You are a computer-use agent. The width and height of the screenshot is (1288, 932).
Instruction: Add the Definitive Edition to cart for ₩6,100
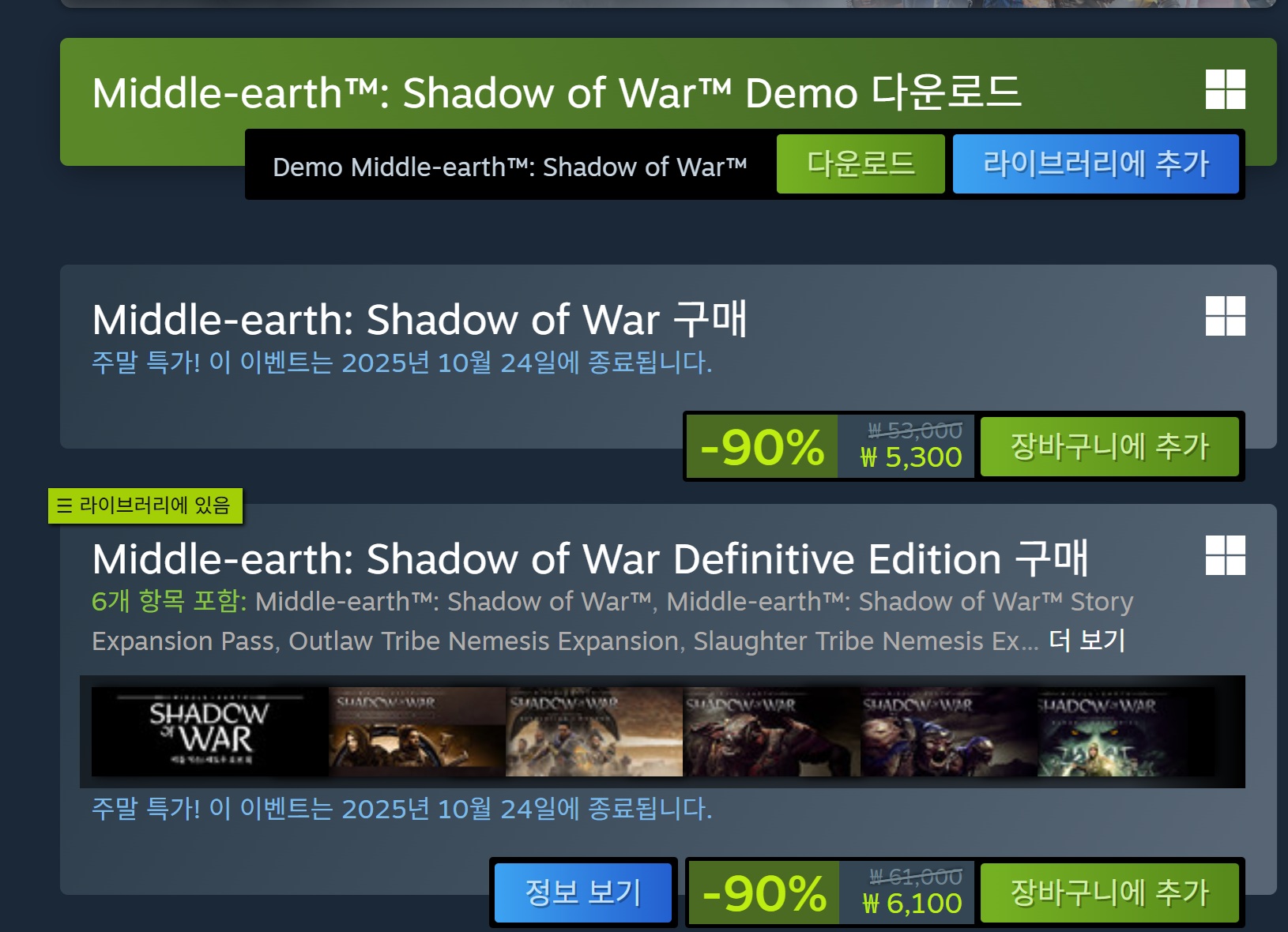click(1109, 893)
